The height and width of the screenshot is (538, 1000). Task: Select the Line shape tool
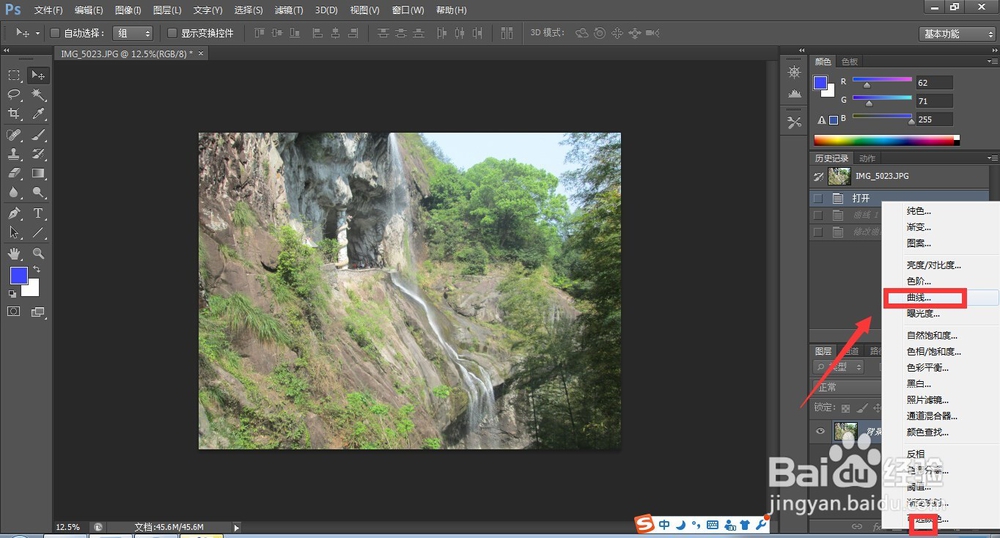[x=38, y=233]
